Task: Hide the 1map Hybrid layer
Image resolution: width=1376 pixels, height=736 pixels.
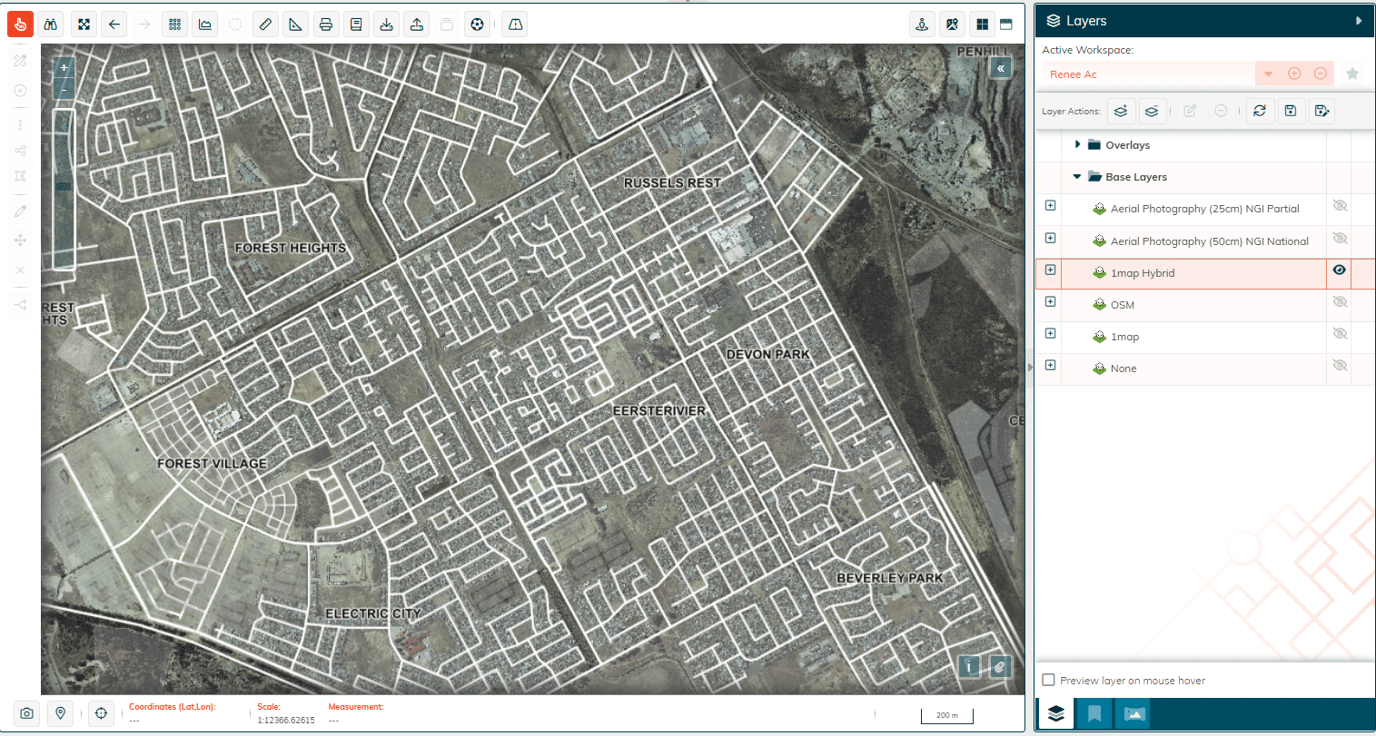Action: coord(1339,270)
